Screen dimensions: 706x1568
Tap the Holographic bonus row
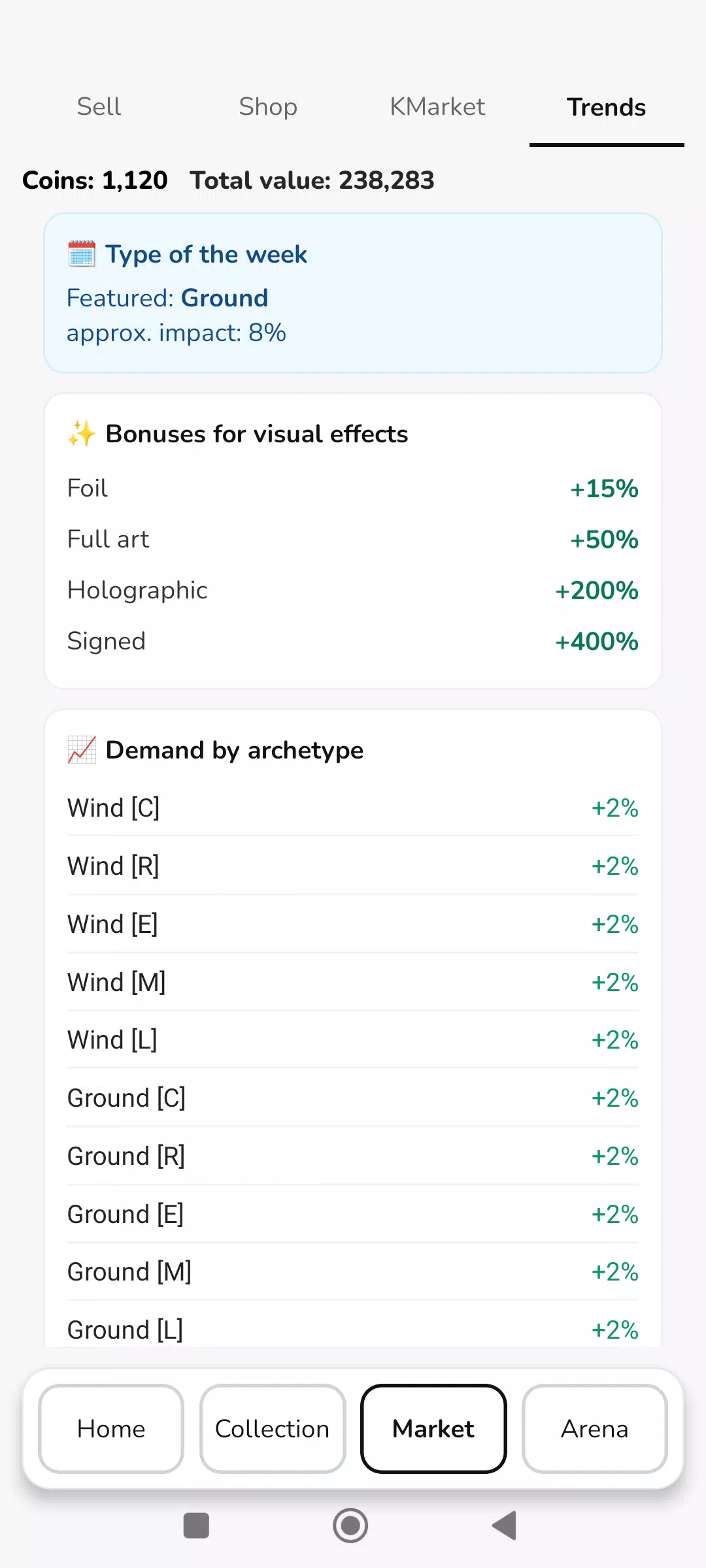coord(353,591)
